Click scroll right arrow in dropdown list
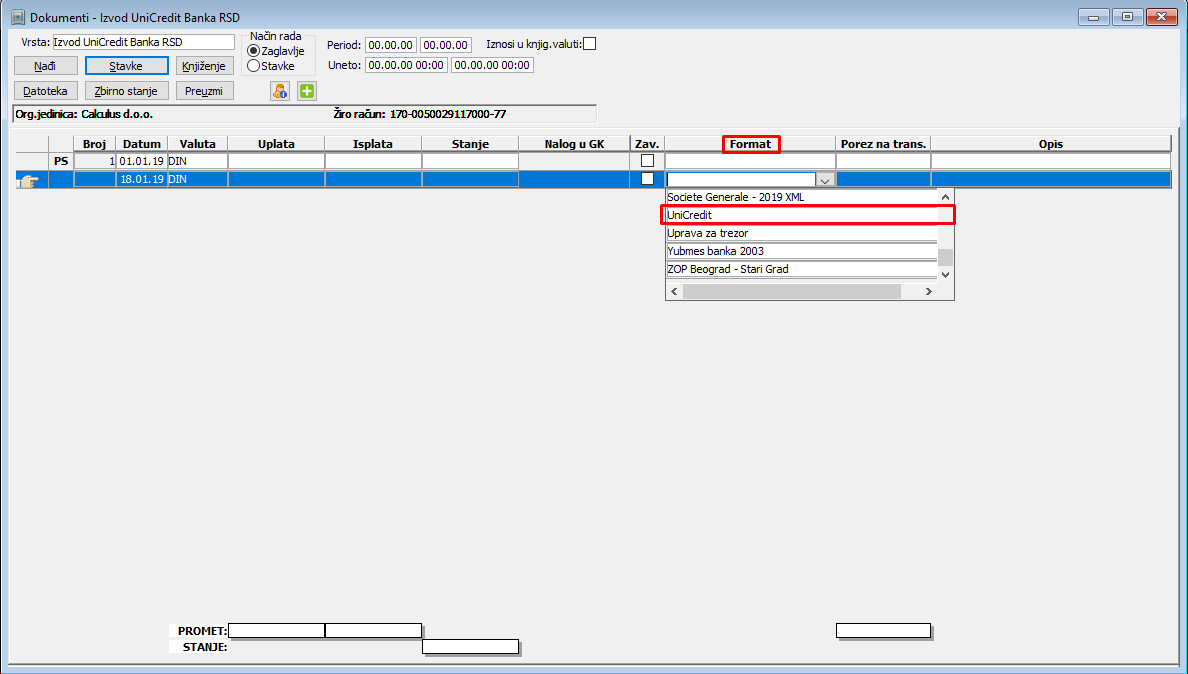The height and width of the screenshot is (674, 1188). click(928, 291)
